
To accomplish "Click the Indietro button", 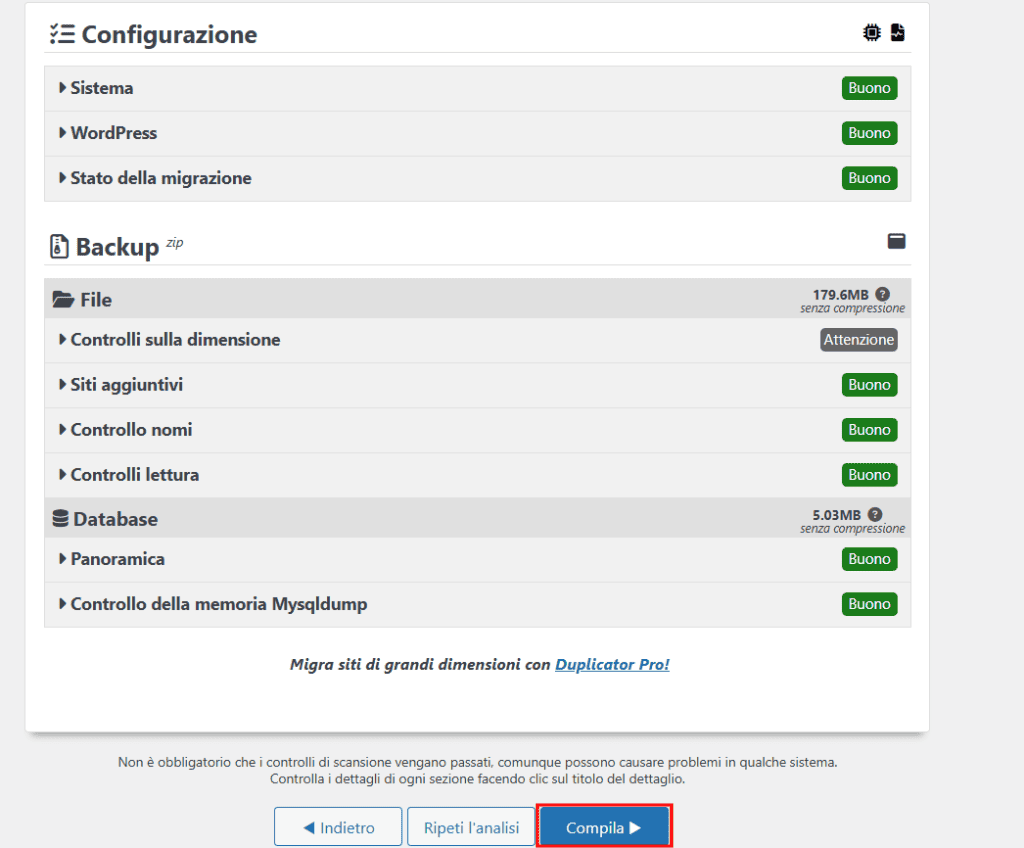I will [x=338, y=826].
